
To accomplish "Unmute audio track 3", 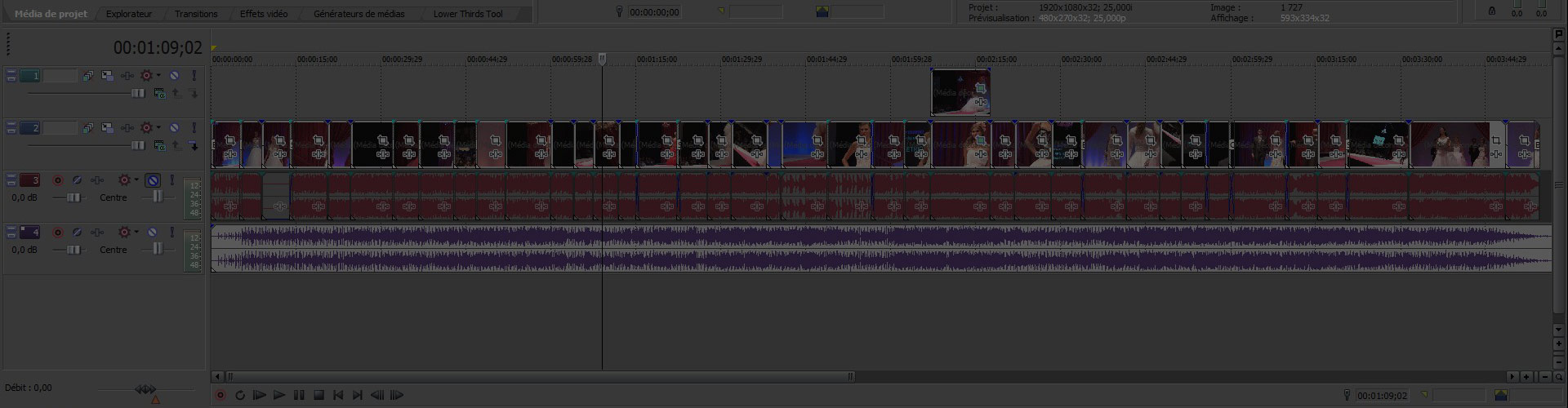I will pyautogui.click(x=153, y=180).
